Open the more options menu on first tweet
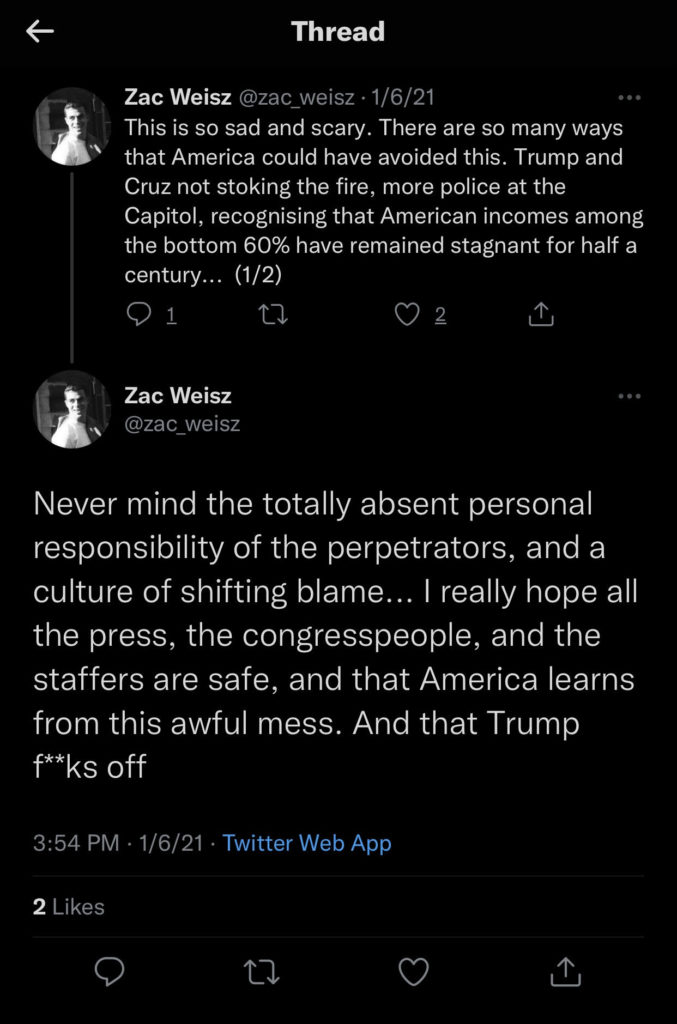The height and width of the screenshot is (1024, 677). point(629,98)
